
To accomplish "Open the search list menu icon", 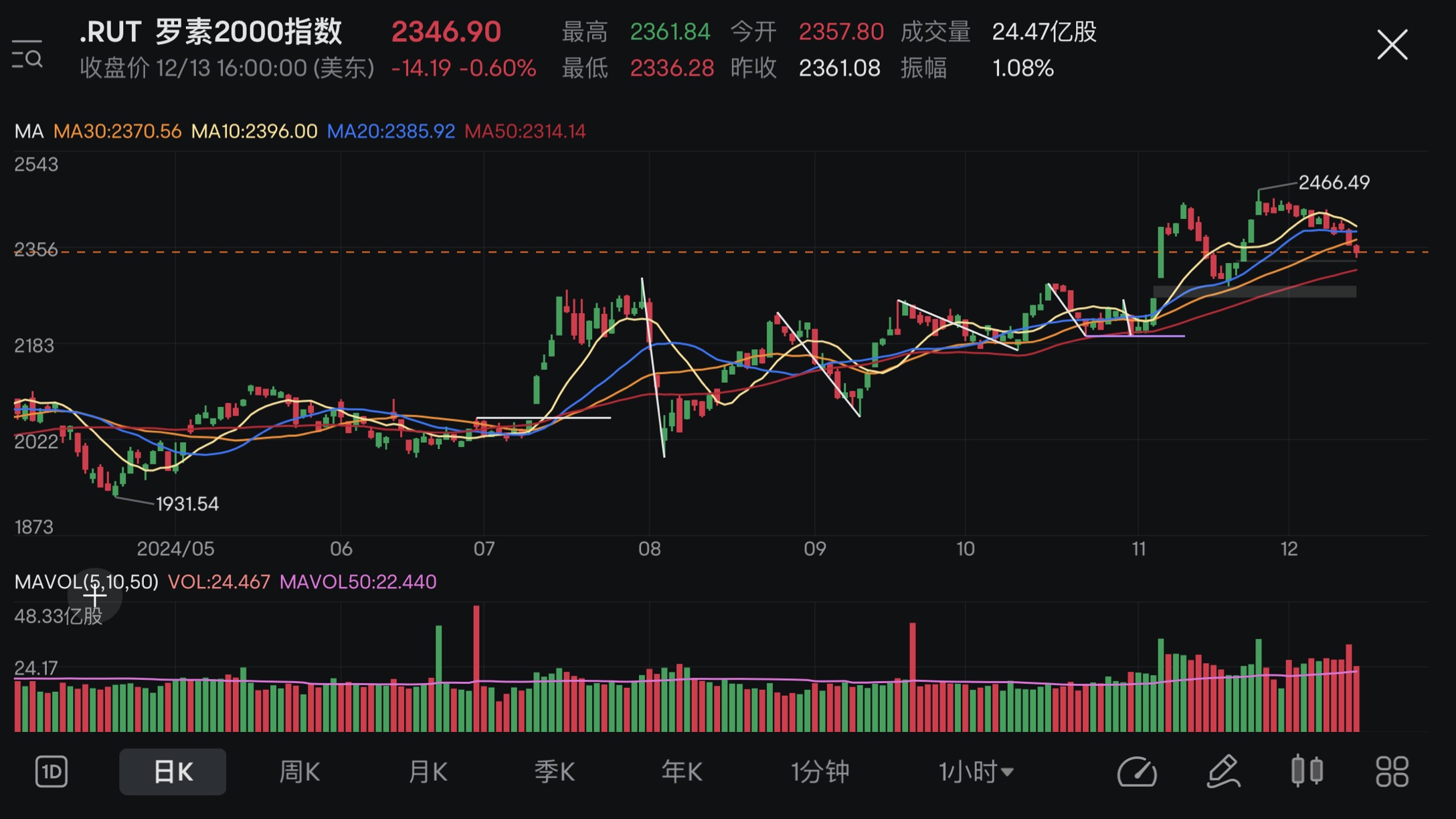I will (x=27, y=54).
